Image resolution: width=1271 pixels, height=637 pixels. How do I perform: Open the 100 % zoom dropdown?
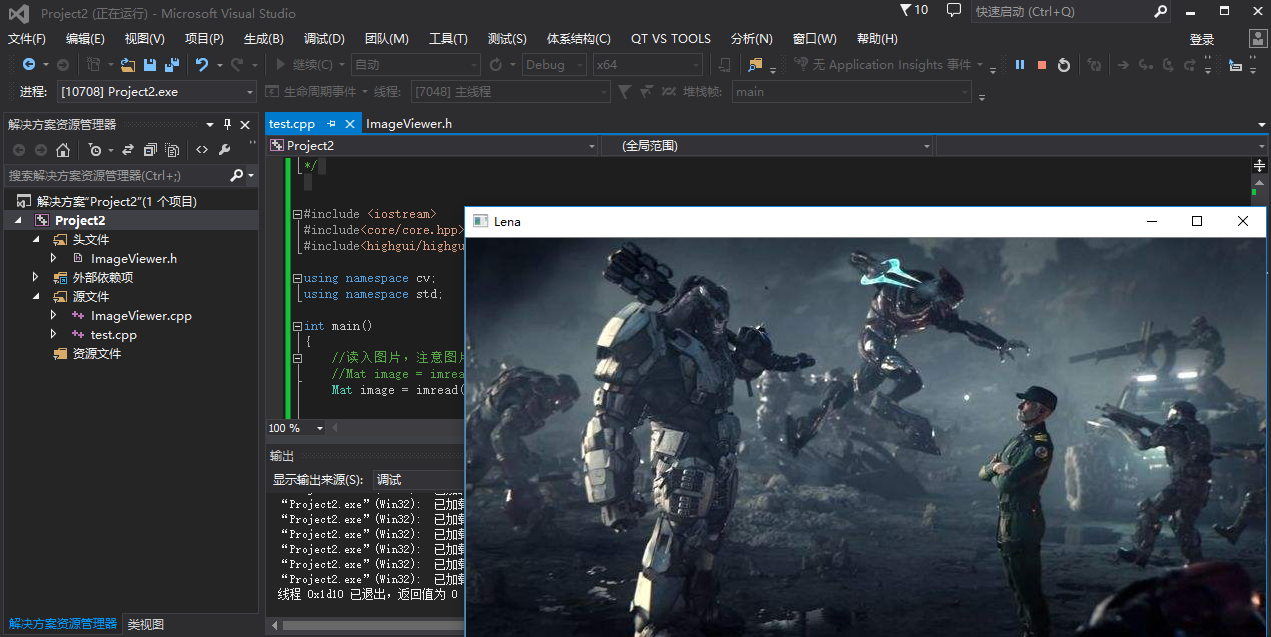point(320,428)
